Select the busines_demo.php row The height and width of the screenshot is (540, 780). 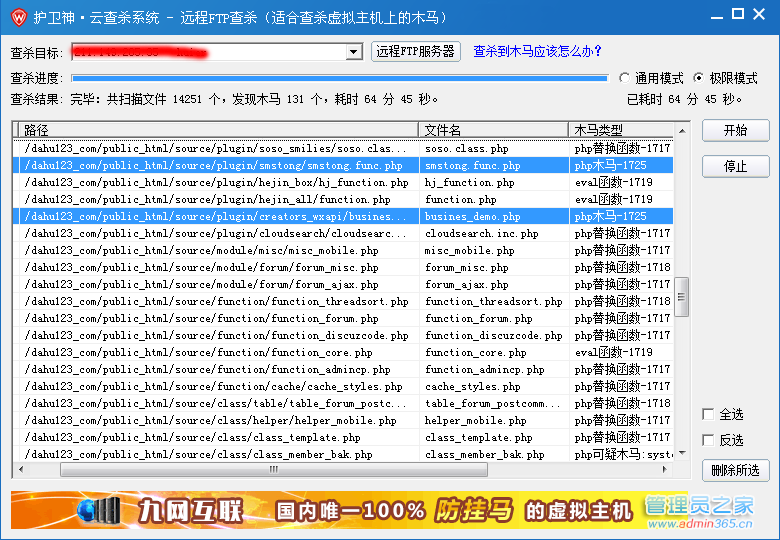[x=343, y=216]
